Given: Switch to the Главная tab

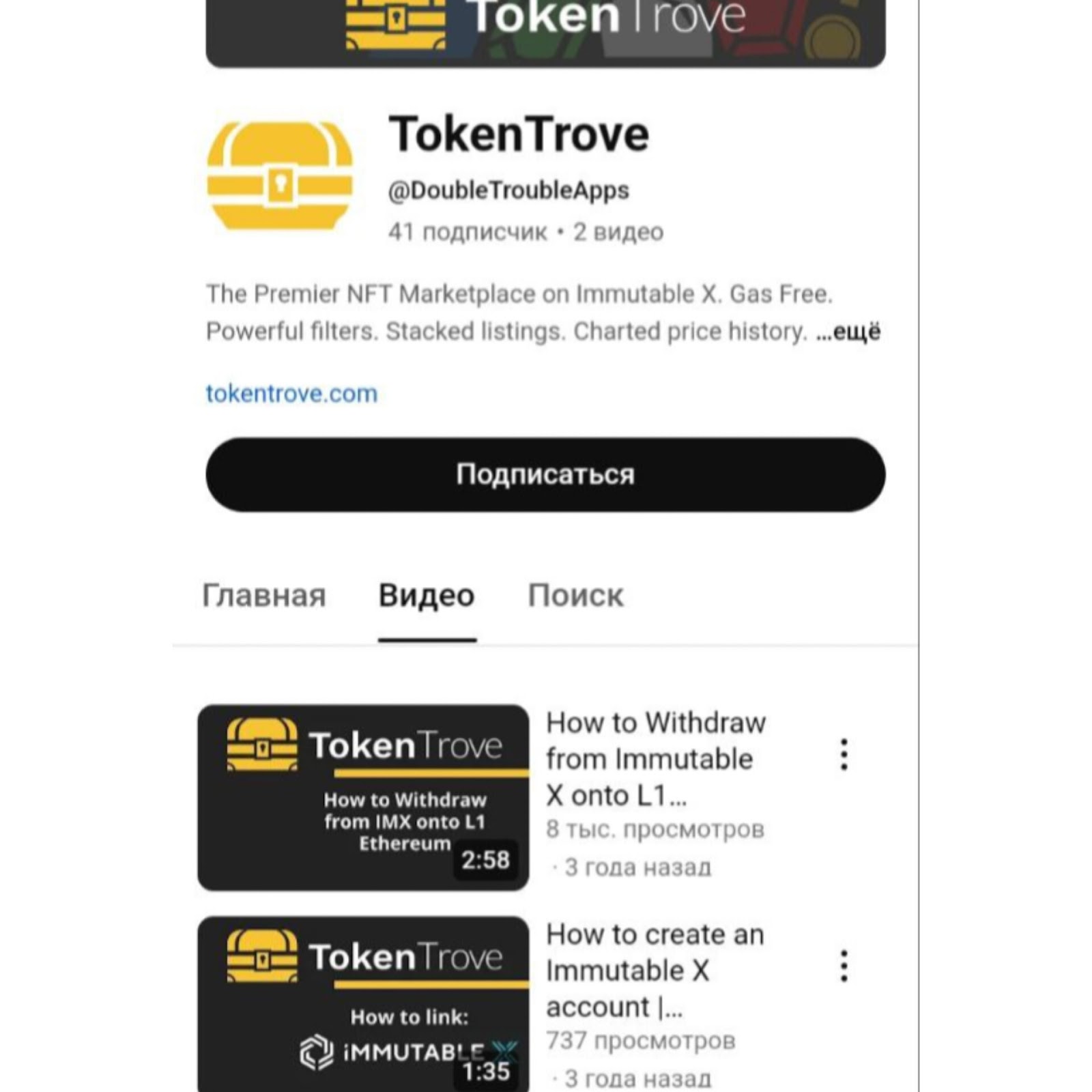Looking at the screenshot, I should (x=264, y=595).
